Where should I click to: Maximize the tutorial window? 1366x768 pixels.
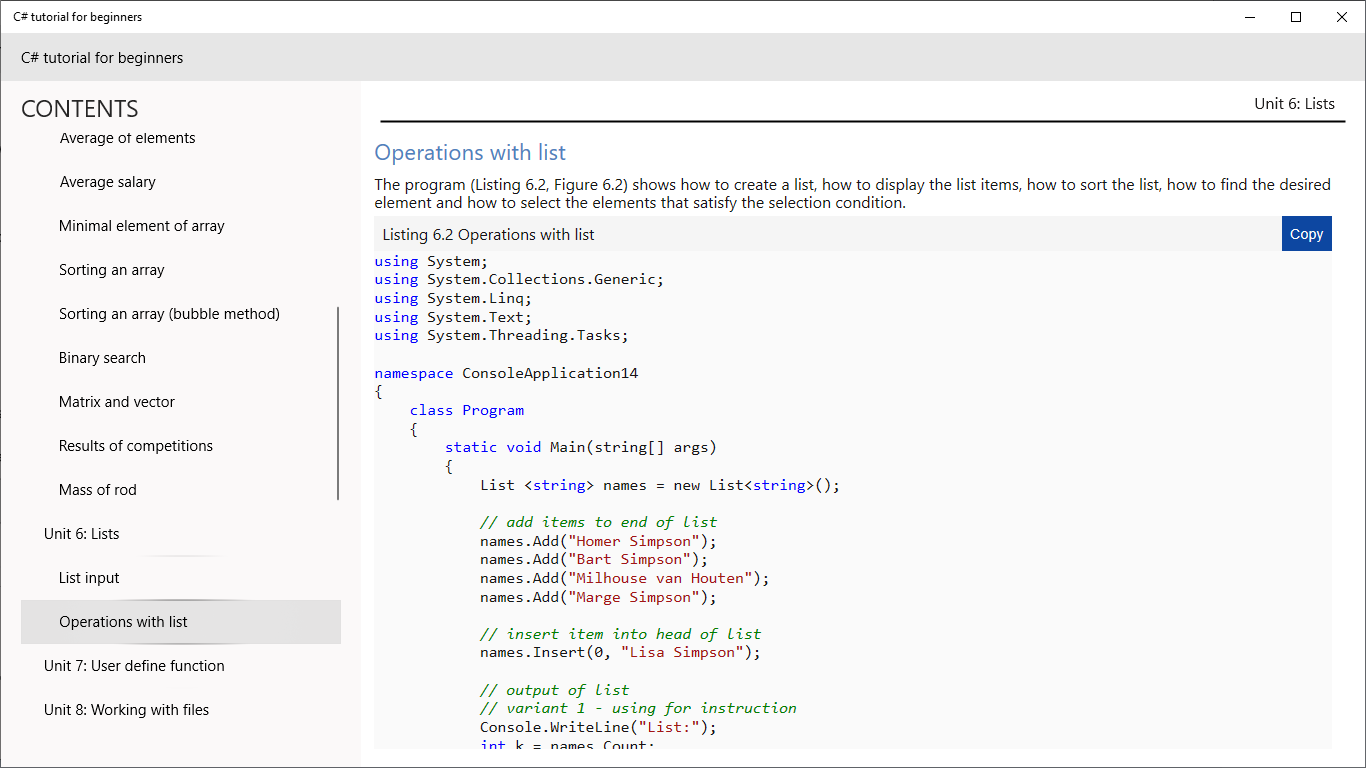(x=1296, y=17)
